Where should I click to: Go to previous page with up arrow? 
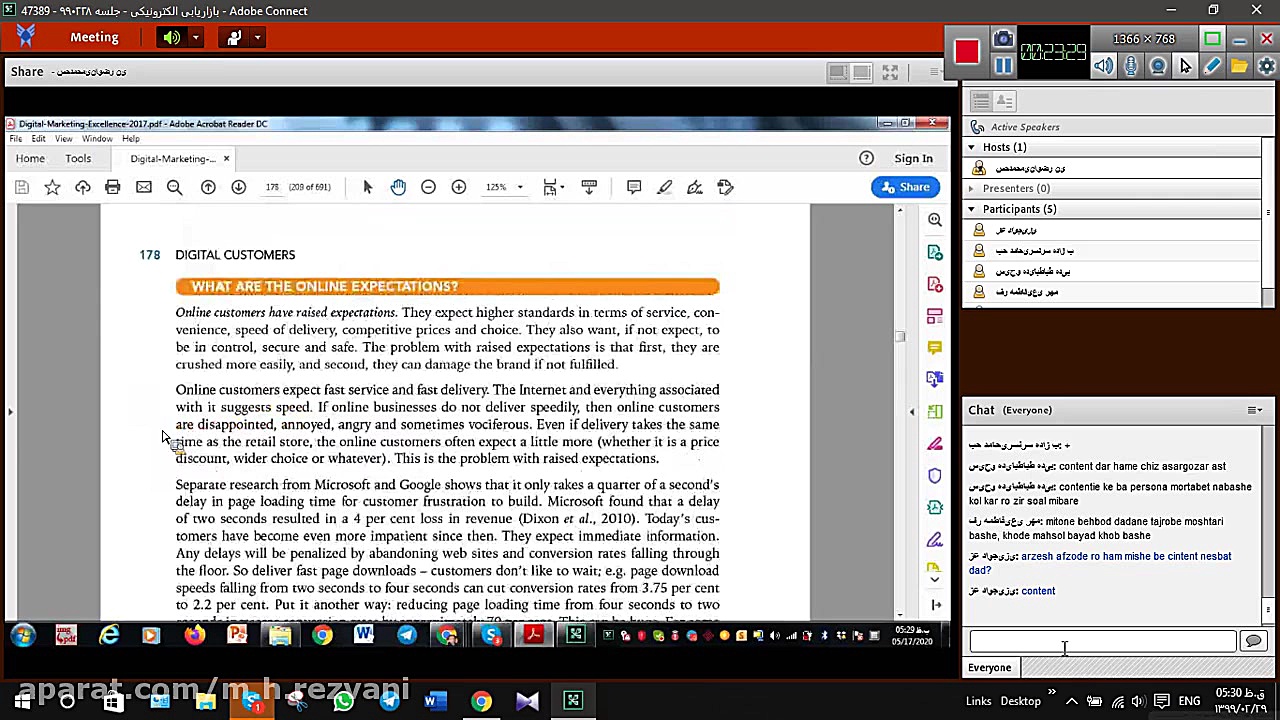[x=208, y=187]
